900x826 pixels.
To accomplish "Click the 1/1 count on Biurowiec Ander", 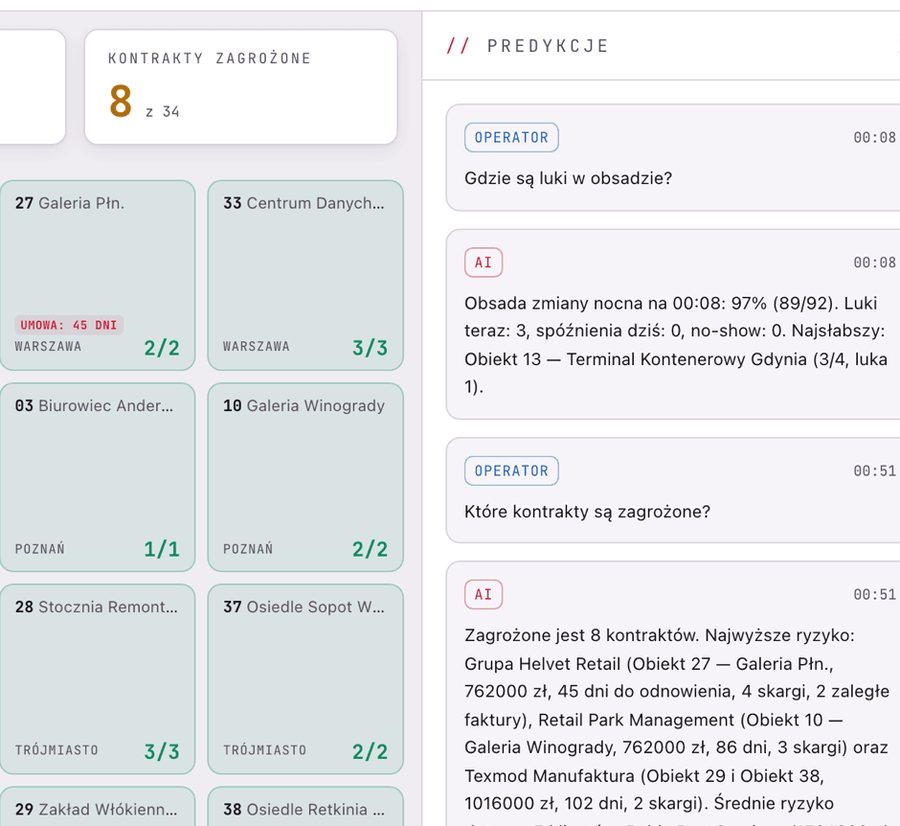I will coord(161,549).
